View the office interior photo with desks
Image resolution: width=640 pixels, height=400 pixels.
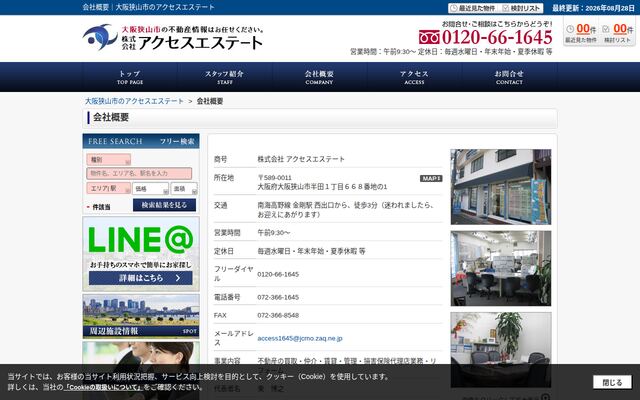point(501,269)
